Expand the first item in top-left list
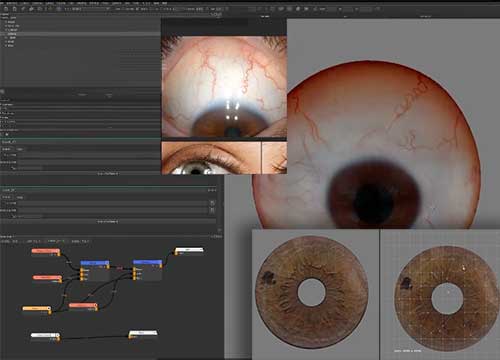This screenshot has width=500, height=360. [6, 22]
